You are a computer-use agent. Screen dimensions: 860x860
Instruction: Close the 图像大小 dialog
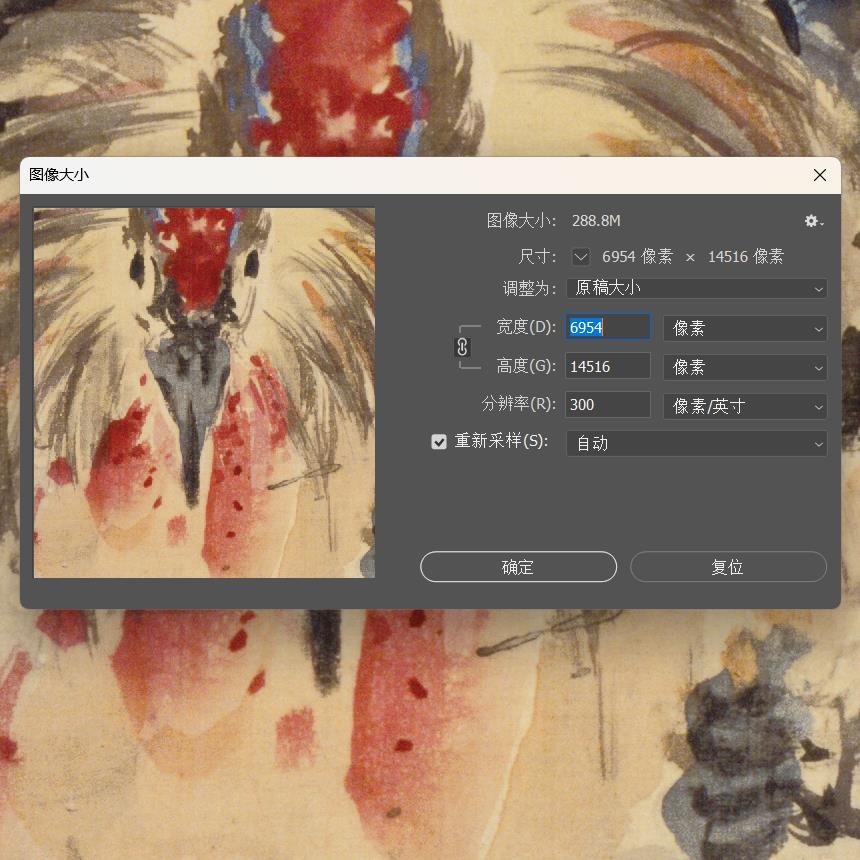[x=820, y=175]
